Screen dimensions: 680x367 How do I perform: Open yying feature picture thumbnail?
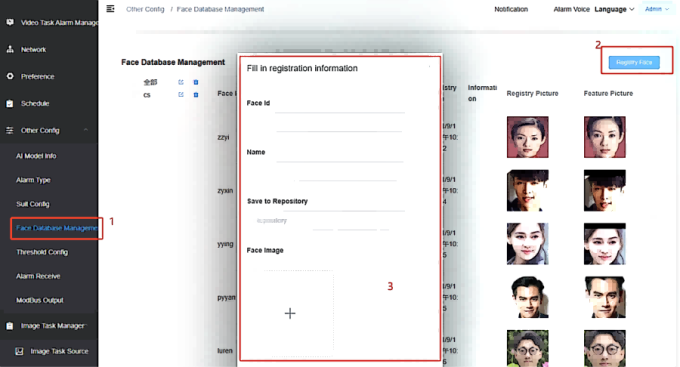[605, 244]
